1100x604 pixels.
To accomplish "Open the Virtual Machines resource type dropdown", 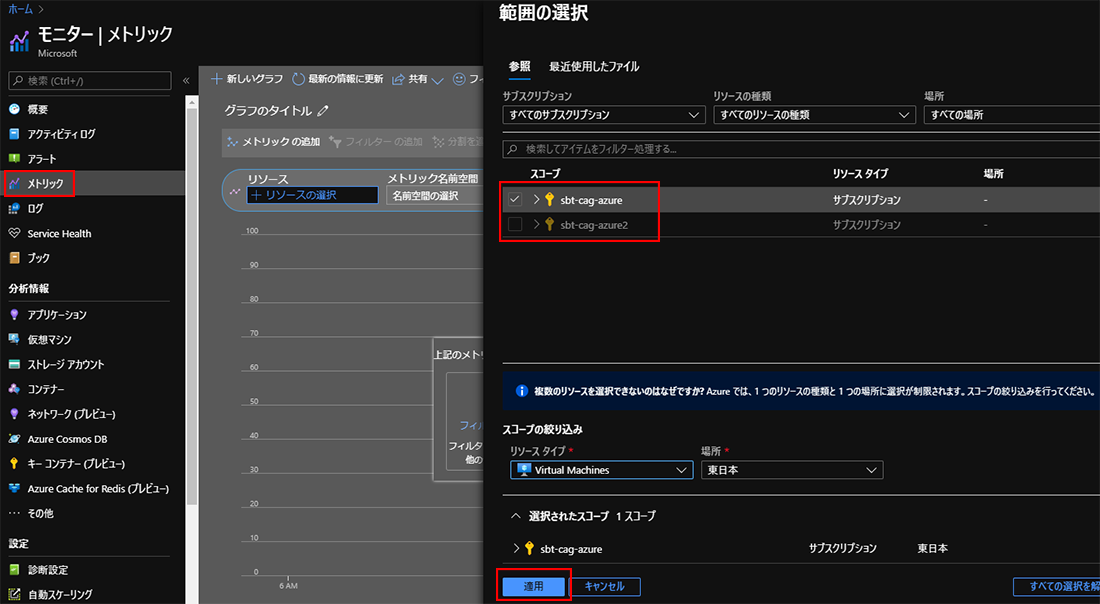I will [601, 470].
